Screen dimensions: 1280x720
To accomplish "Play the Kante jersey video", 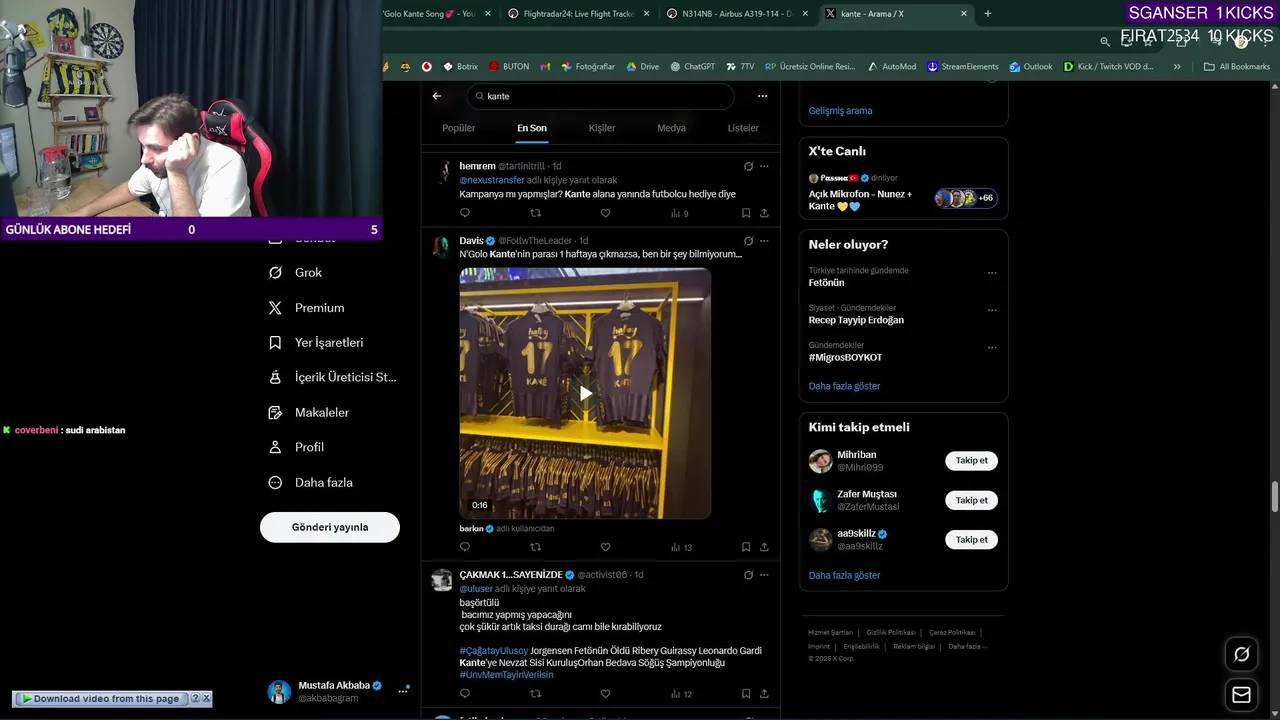I will click(x=585, y=393).
